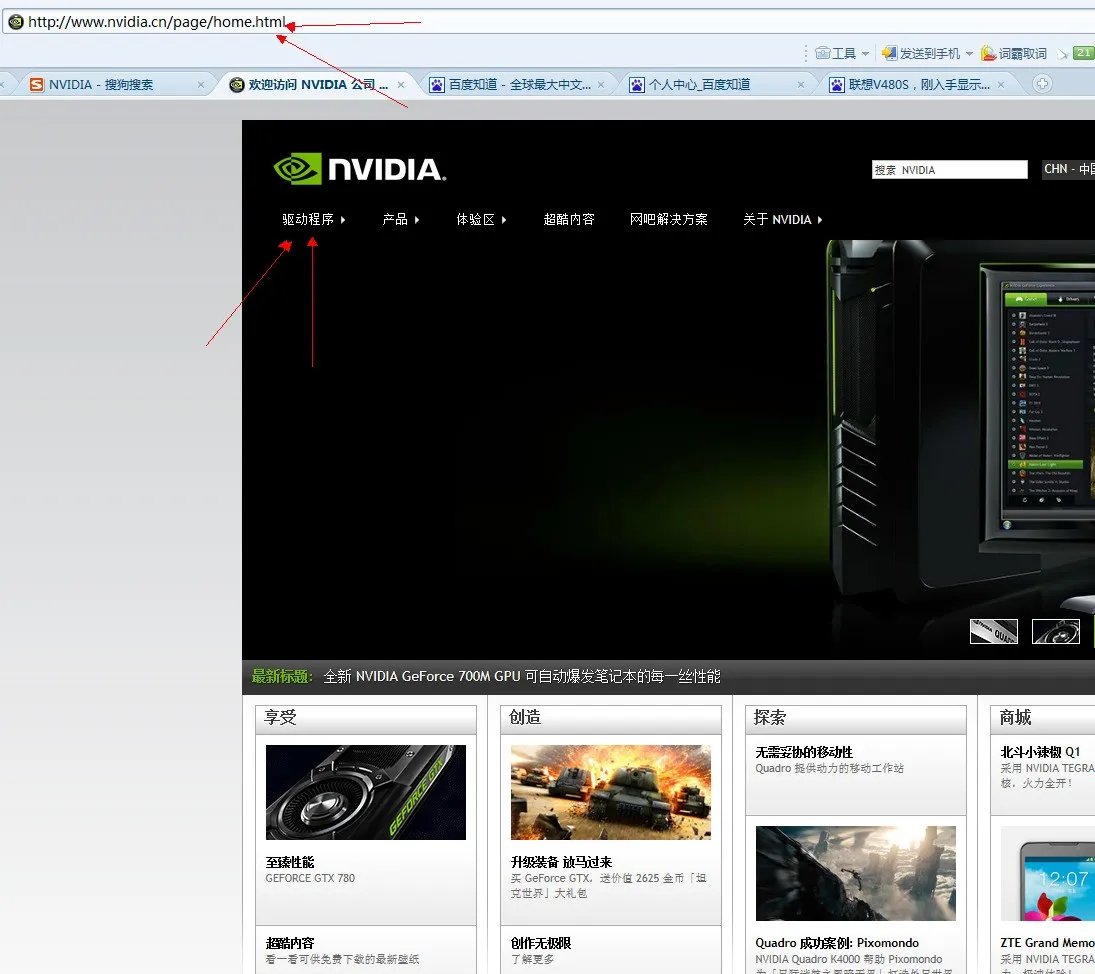Image resolution: width=1095 pixels, height=974 pixels.
Task: Click the 发送到手机 button
Action: tap(921, 53)
